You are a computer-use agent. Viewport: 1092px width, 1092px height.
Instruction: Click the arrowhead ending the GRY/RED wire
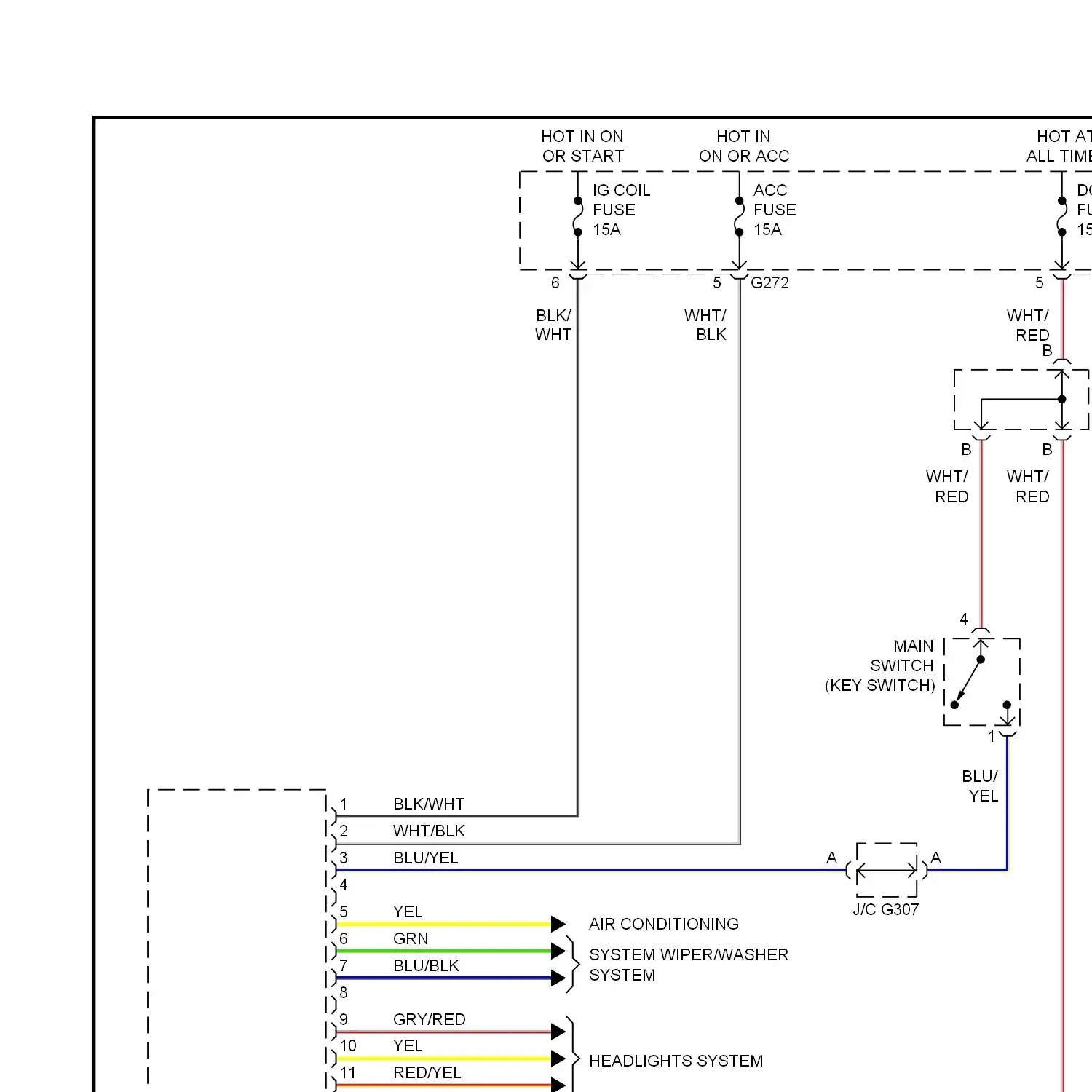[558, 1032]
